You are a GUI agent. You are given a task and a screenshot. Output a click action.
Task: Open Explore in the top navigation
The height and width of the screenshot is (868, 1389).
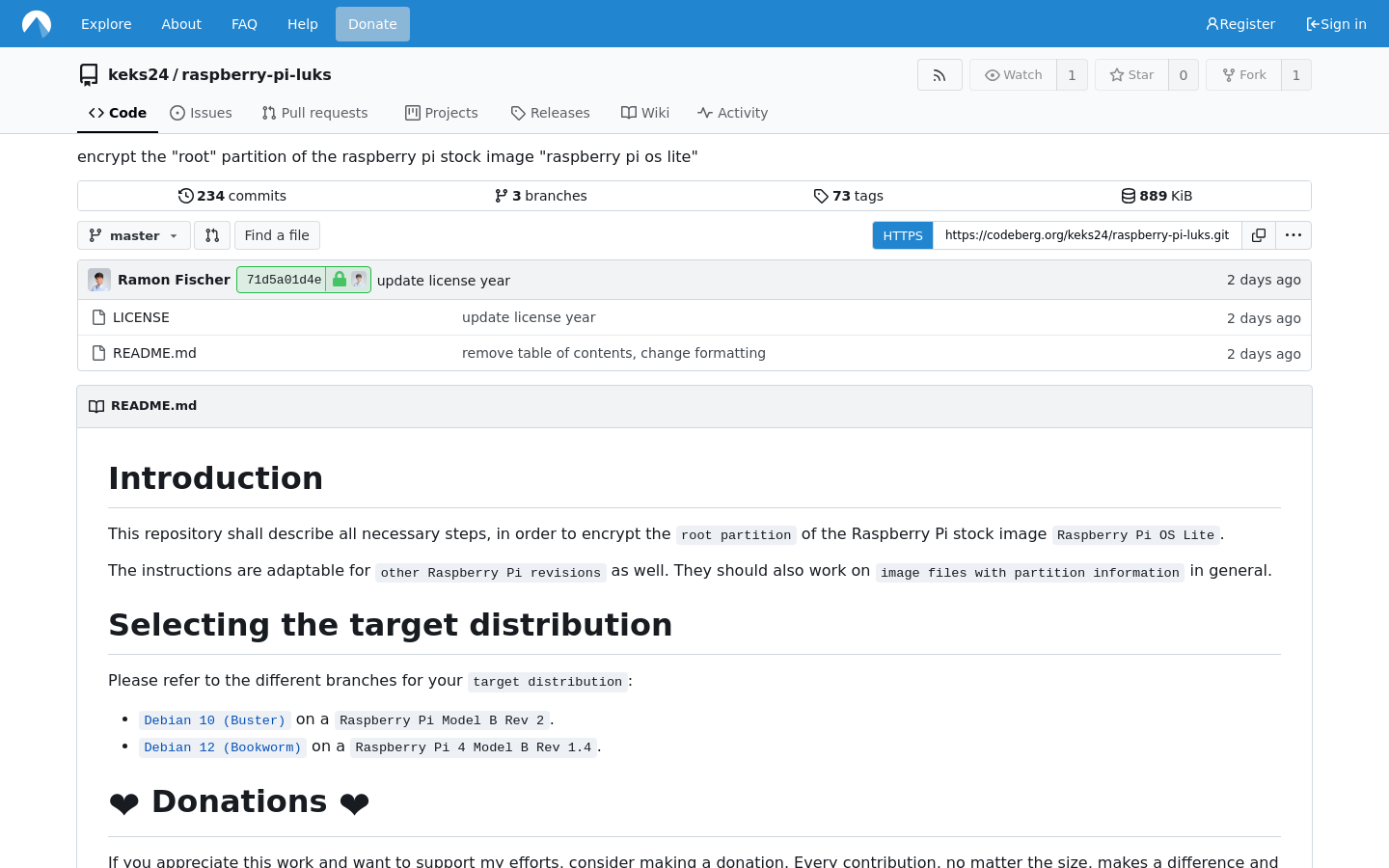tap(106, 24)
